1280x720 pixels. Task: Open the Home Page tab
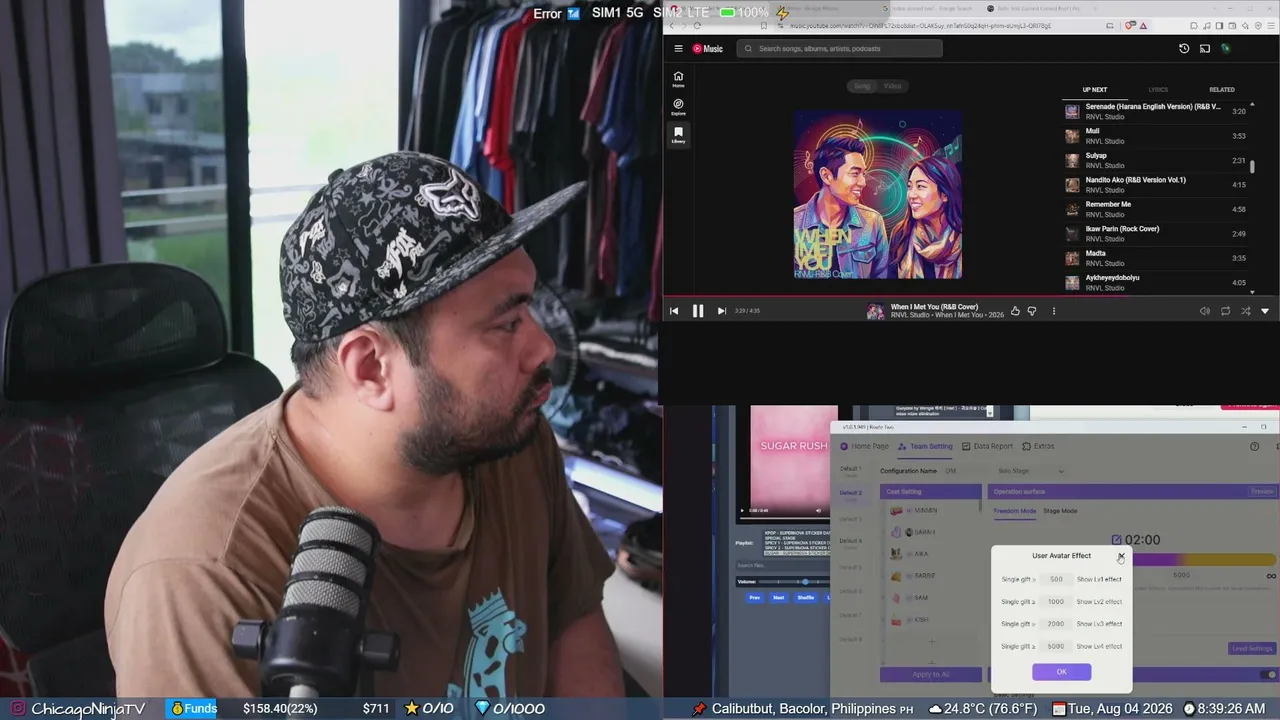click(864, 446)
